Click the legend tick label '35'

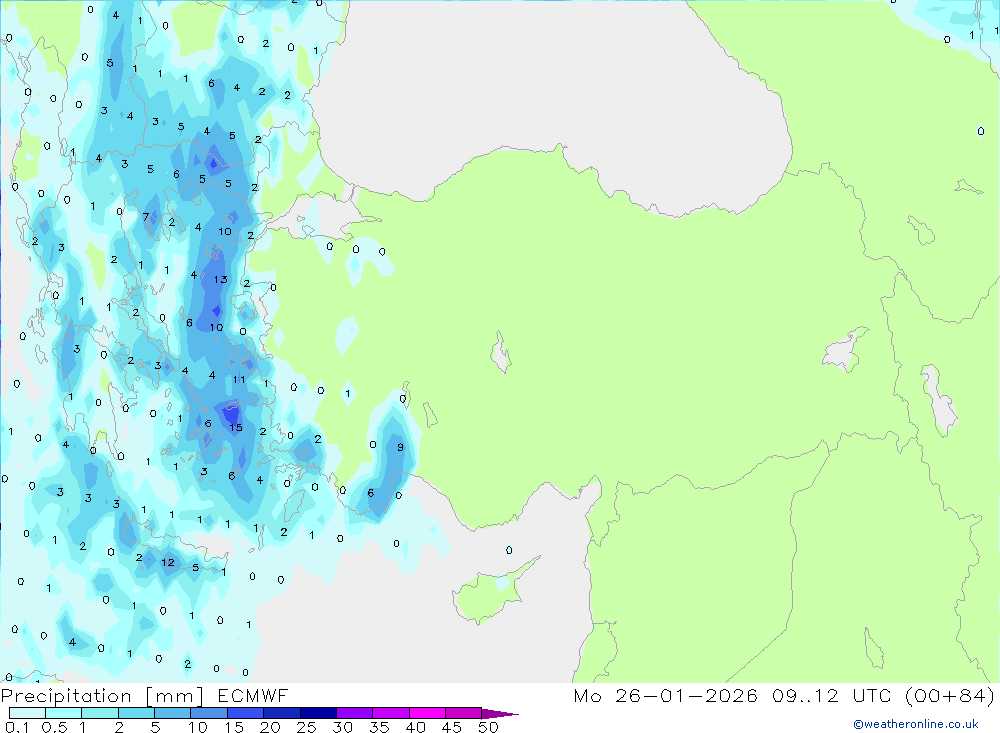click(379, 727)
